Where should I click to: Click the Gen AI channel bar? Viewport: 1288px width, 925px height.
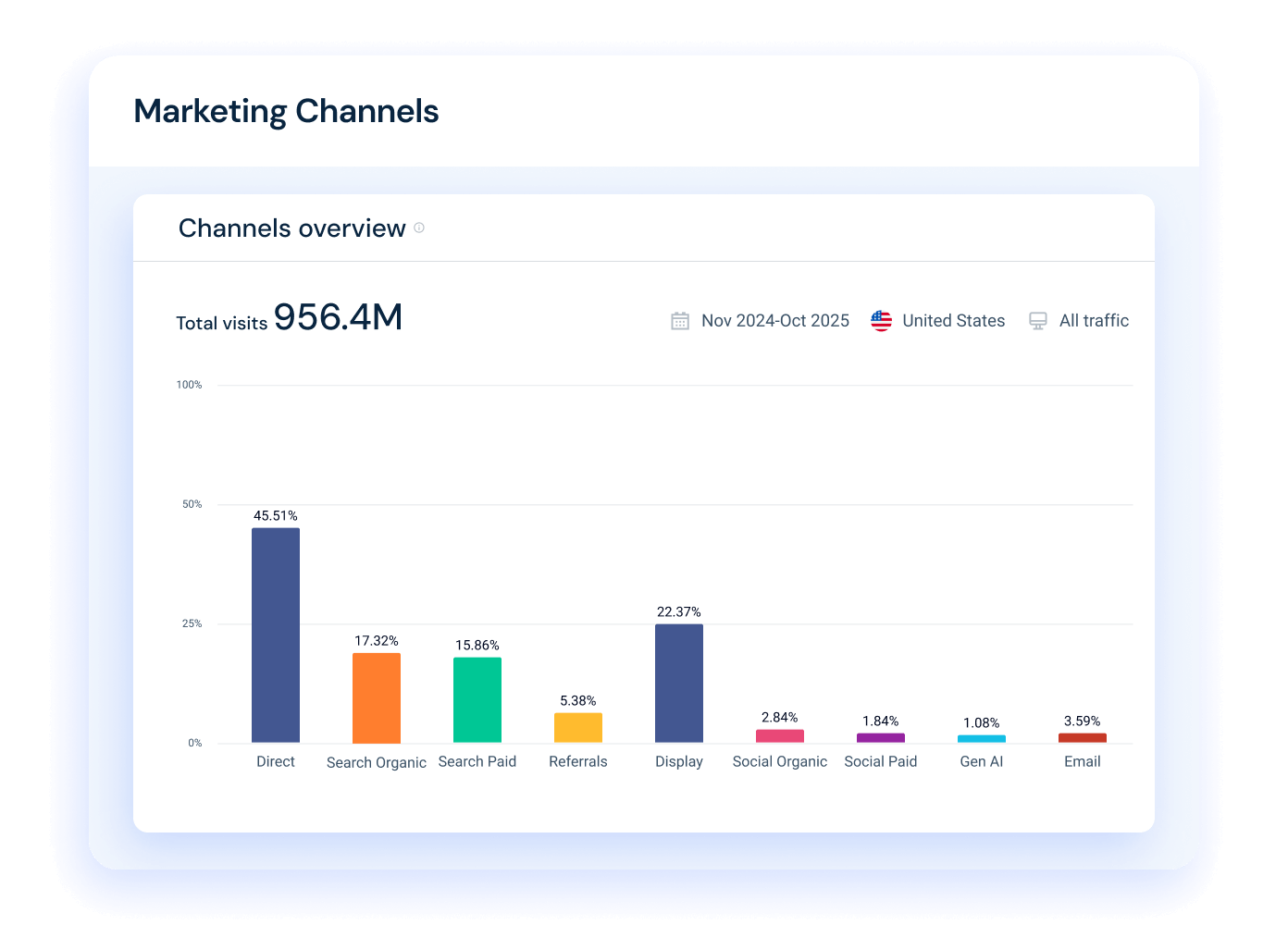click(x=981, y=739)
